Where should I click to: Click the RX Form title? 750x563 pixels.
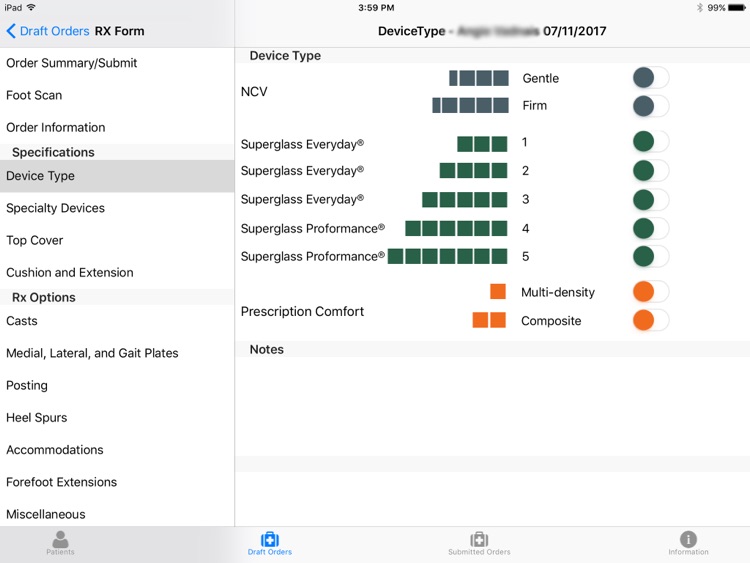point(120,31)
